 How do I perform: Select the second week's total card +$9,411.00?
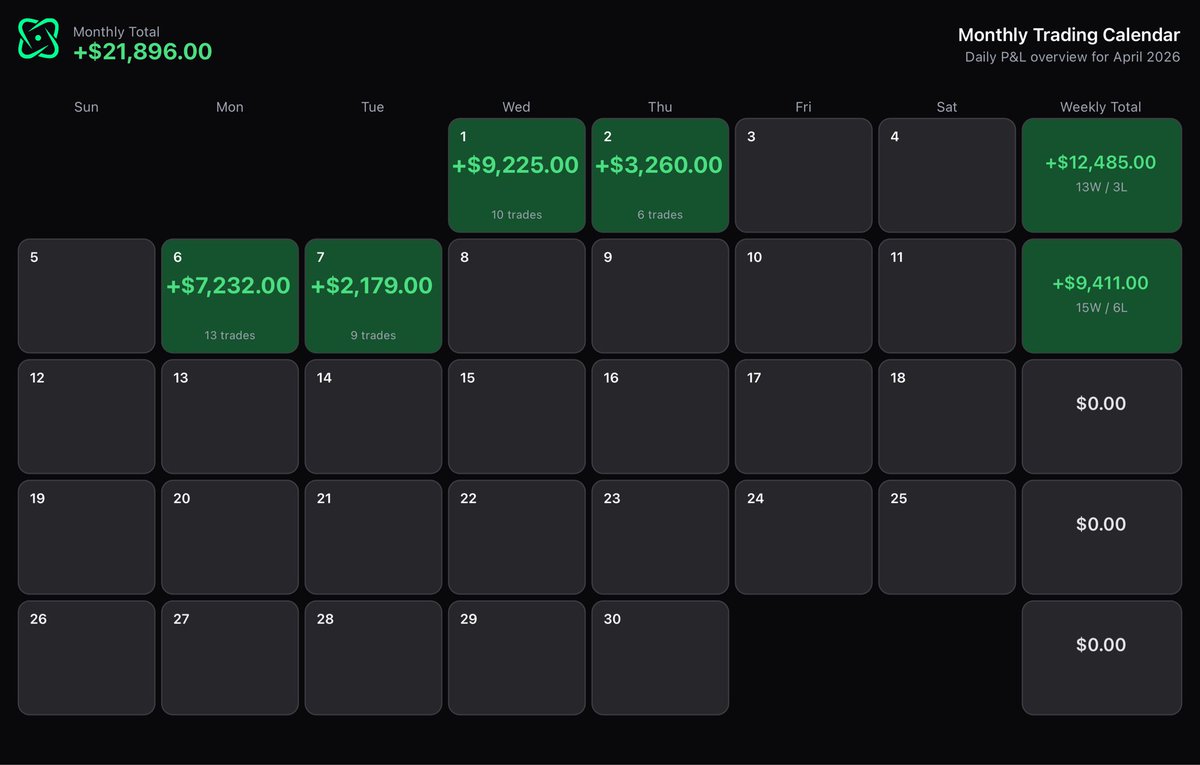1101,296
